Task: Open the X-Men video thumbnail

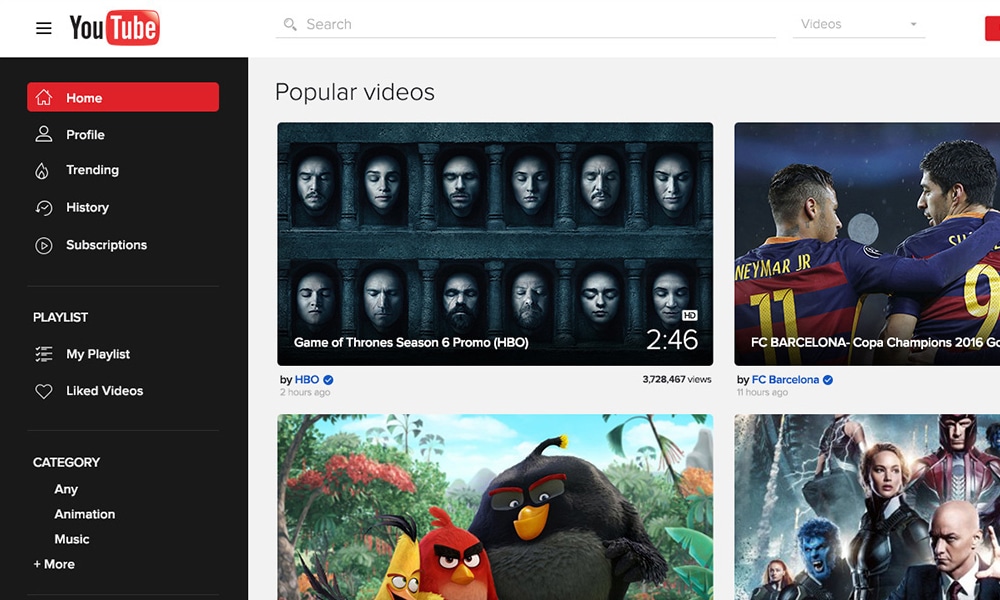Action: [867, 507]
